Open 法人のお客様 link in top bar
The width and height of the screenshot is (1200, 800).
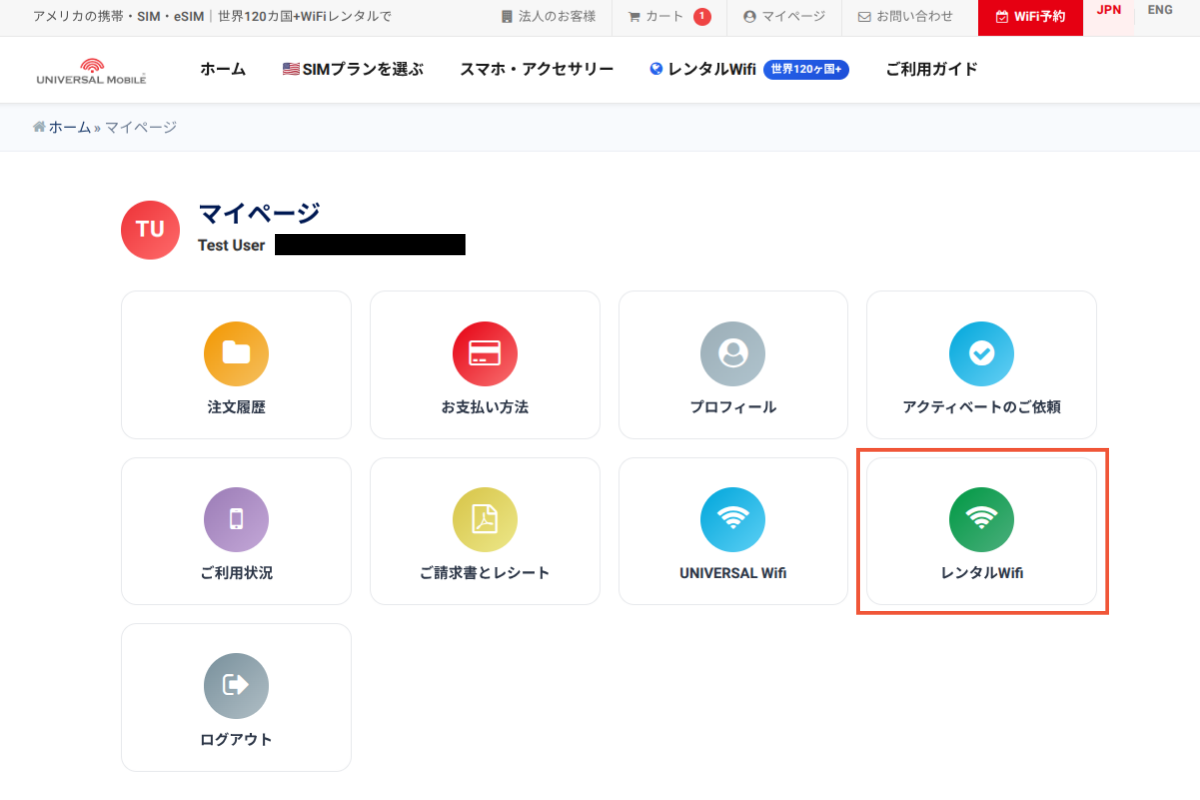548,16
